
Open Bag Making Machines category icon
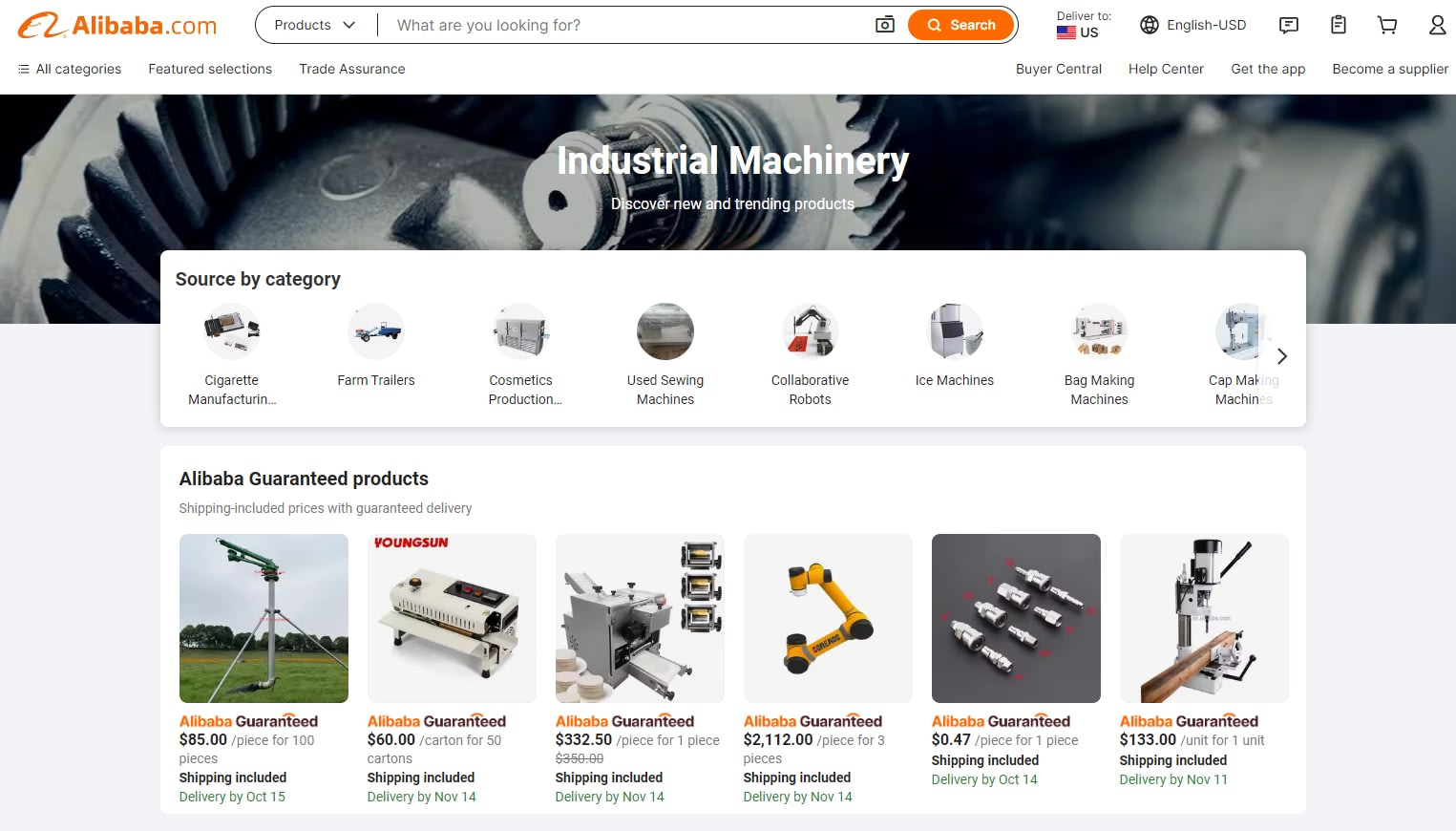click(x=1100, y=331)
